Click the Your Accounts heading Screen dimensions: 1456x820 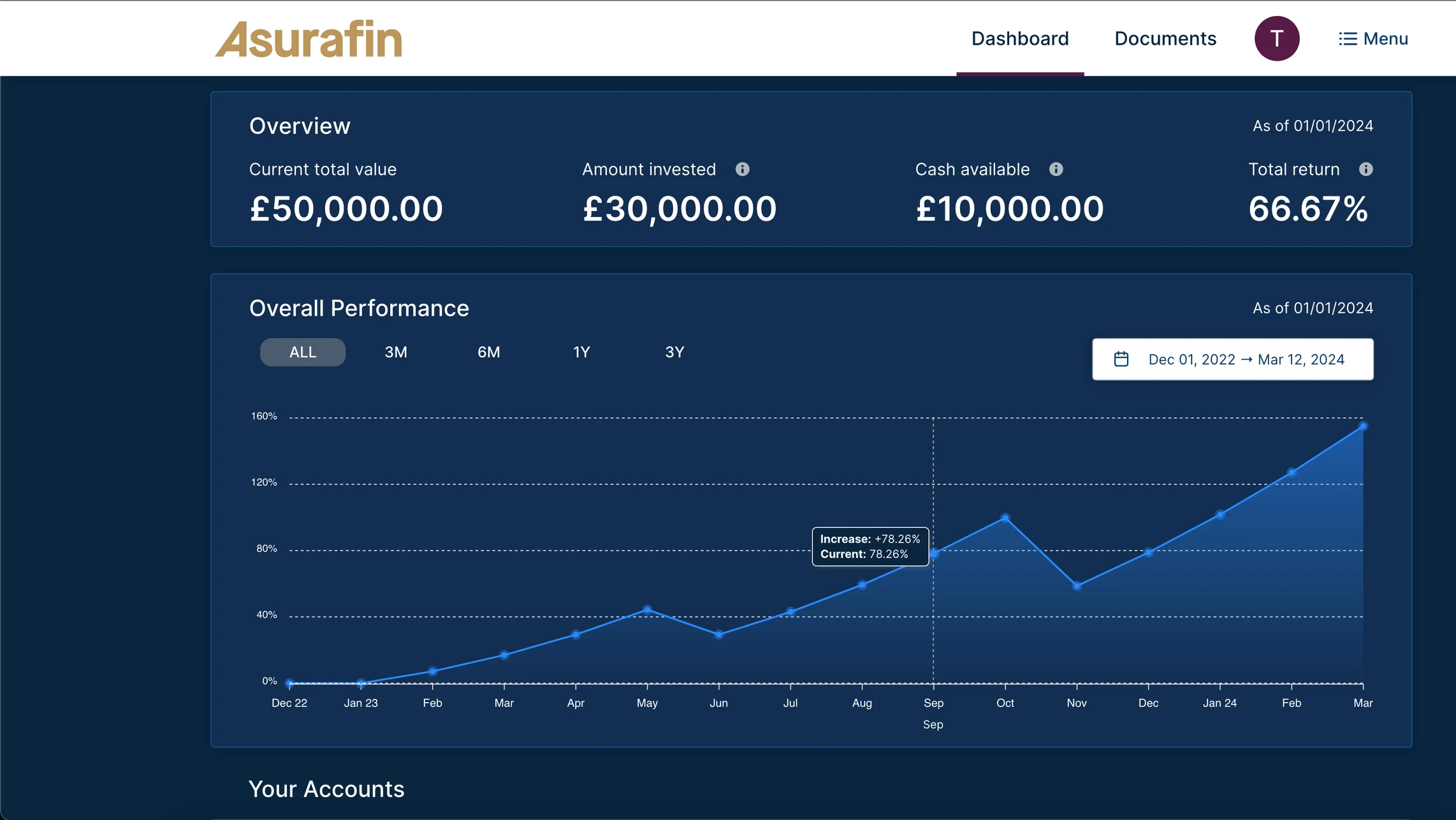[x=326, y=789]
